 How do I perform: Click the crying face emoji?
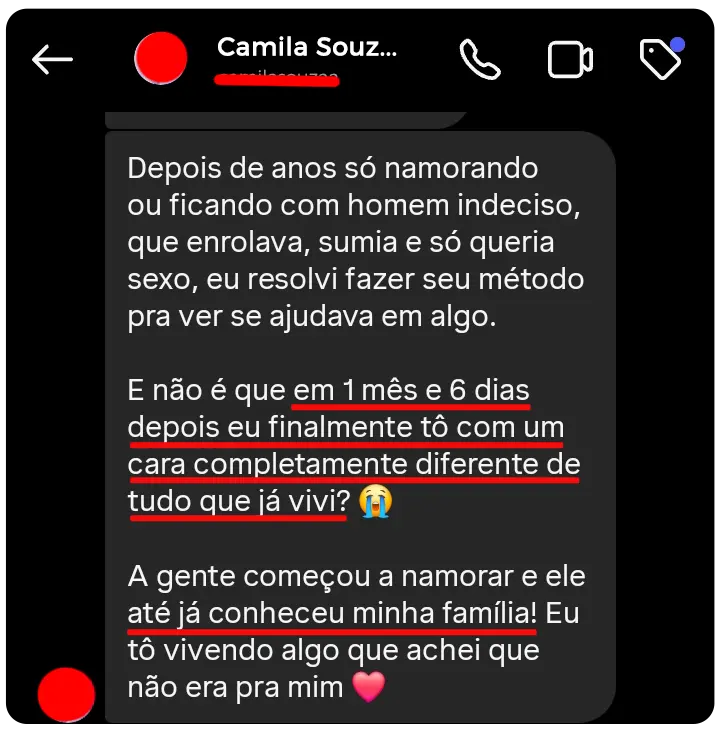coord(375,501)
